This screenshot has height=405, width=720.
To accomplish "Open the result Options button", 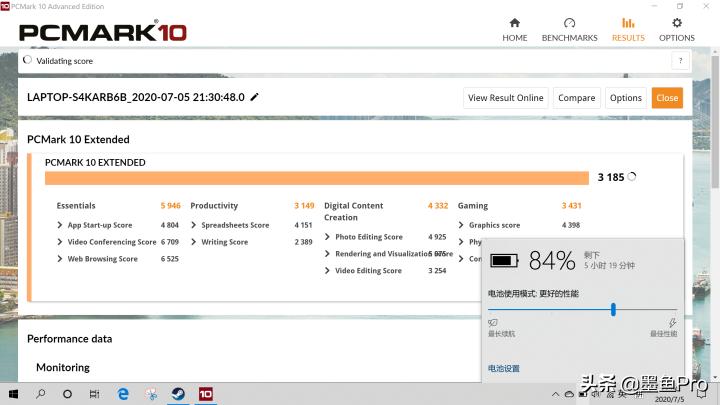I will [x=625, y=98].
